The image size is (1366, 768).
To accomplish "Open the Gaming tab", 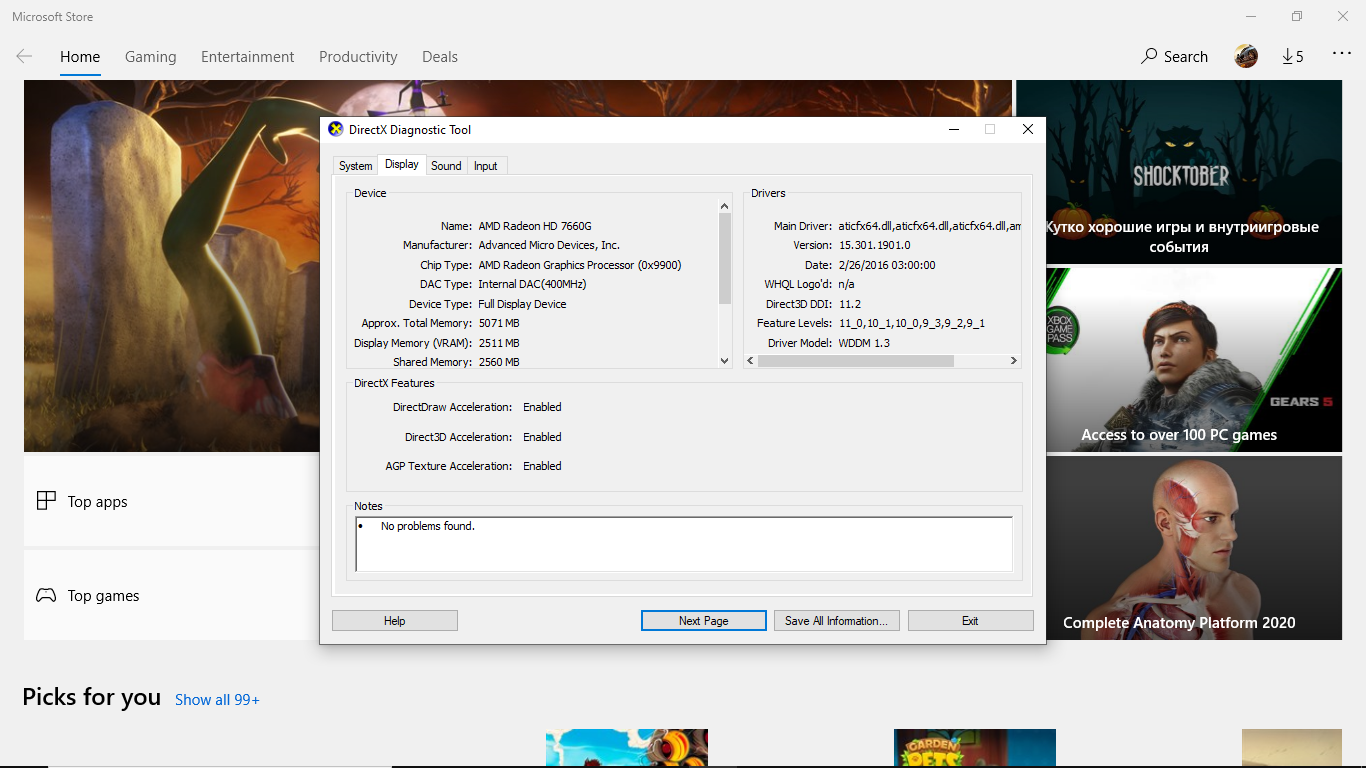I will pyautogui.click(x=151, y=57).
